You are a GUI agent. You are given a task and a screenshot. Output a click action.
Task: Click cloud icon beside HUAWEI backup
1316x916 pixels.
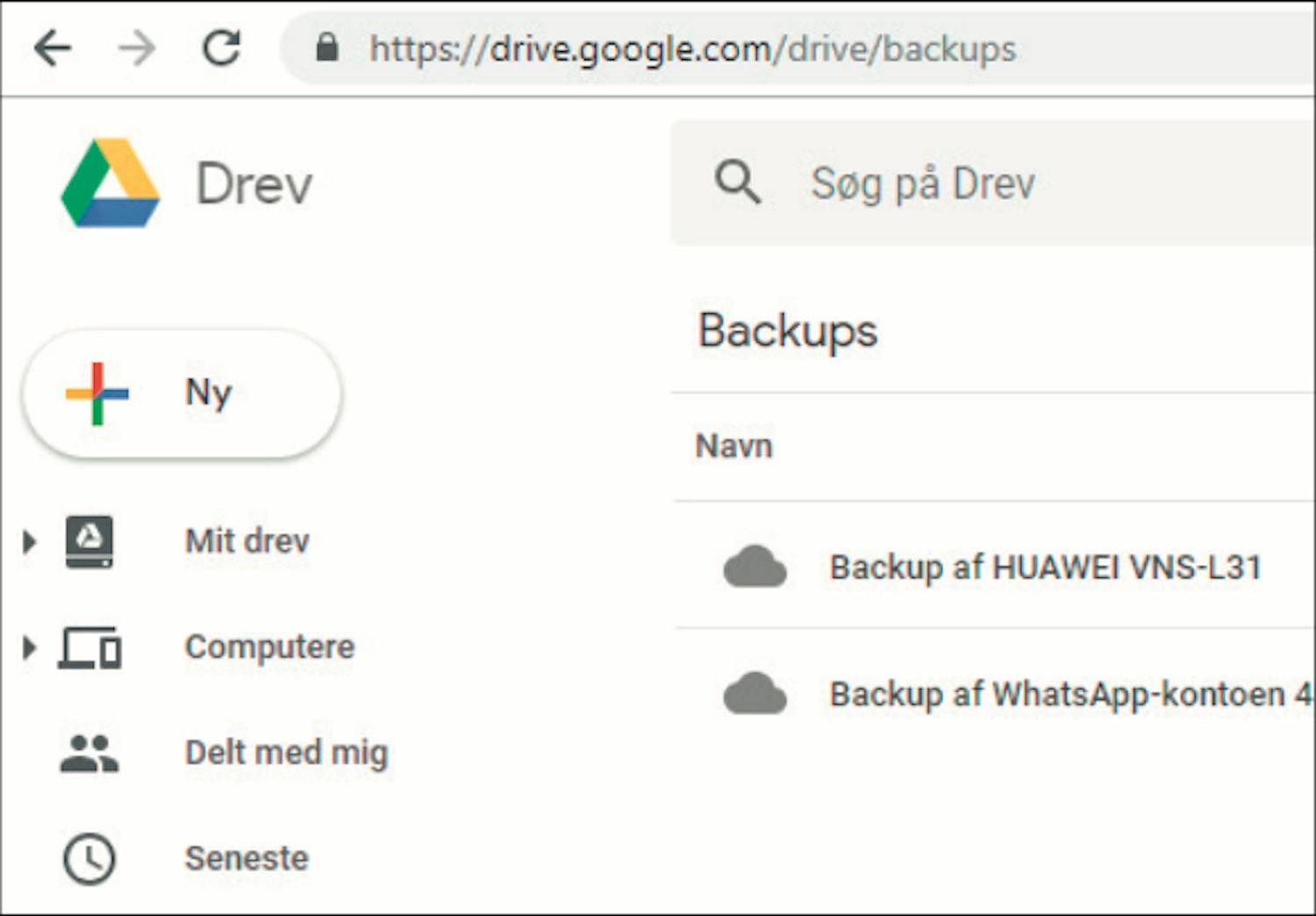(755, 567)
